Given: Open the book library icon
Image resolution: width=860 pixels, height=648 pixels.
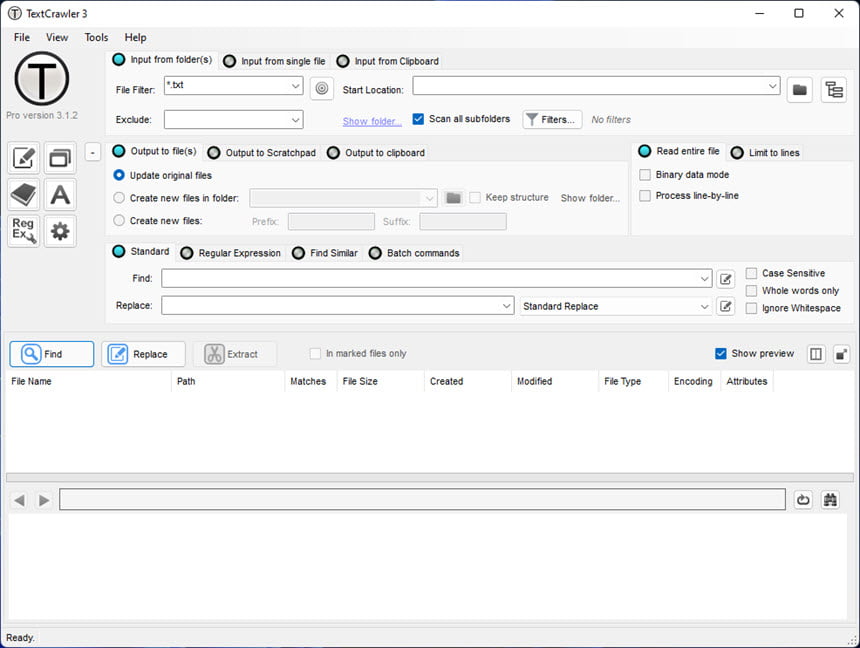Looking at the screenshot, I should pos(24,194).
